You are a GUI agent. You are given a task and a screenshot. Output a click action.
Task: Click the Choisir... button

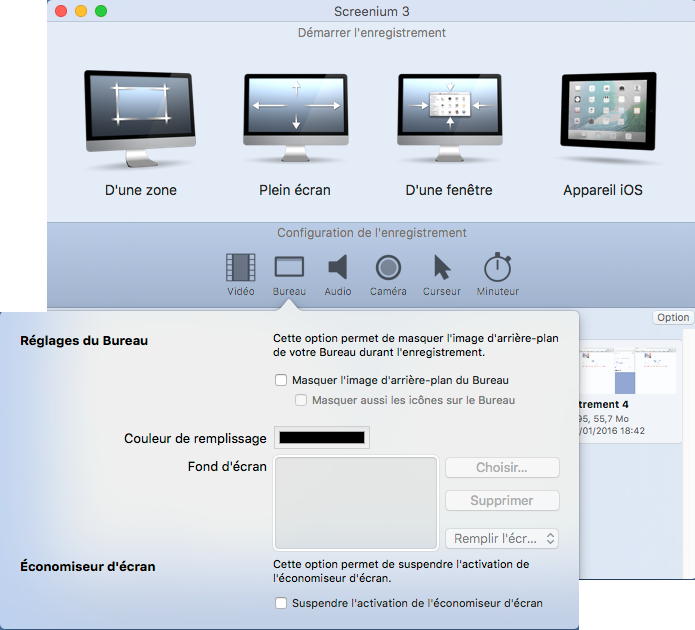pos(502,467)
